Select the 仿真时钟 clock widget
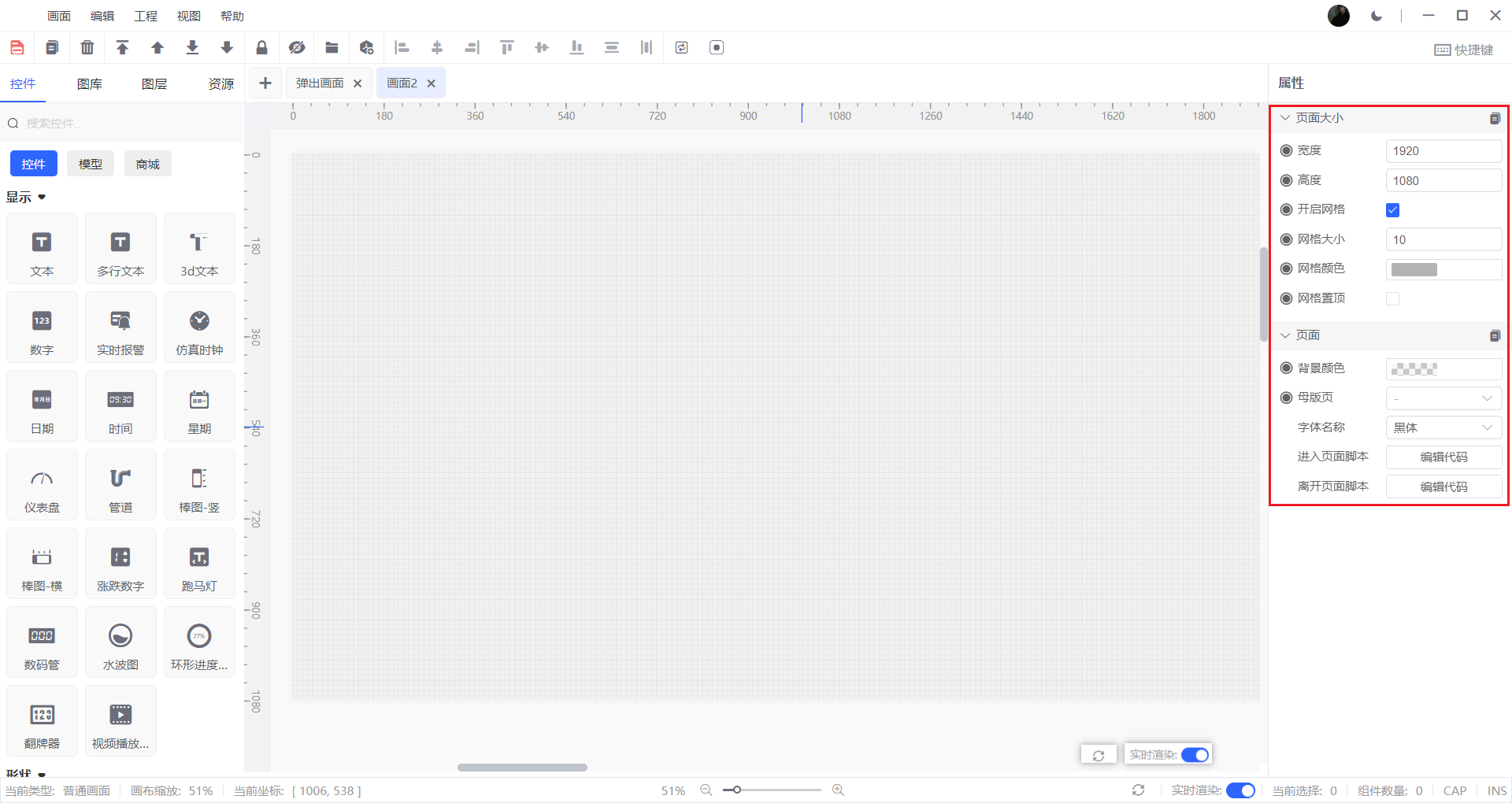Image resolution: width=1512 pixels, height=803 pixels. (x=199, y=327)
